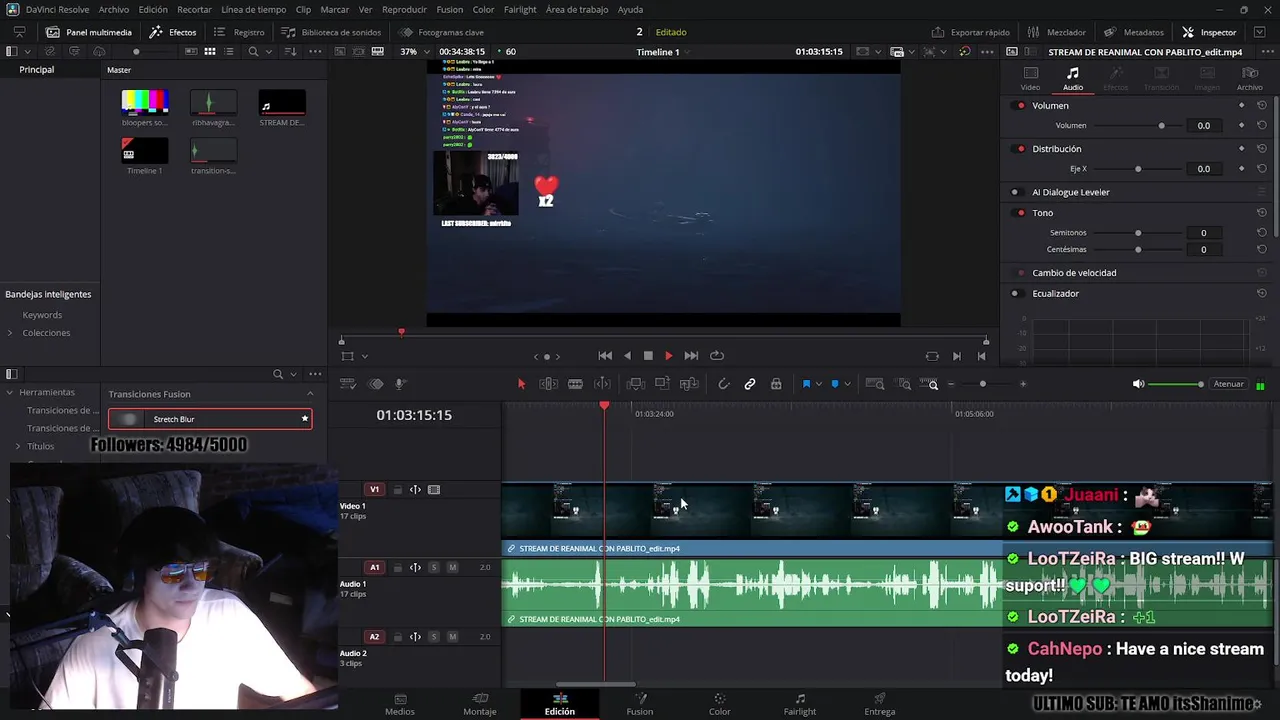Click the Exportar rápido button
Image resolution: width=1280 pixels, height=720 pixels.
[x=970, y=32]
